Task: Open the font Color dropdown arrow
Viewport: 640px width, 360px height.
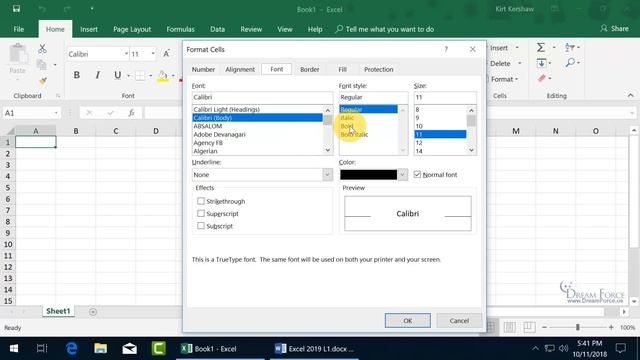Action: 402,175
